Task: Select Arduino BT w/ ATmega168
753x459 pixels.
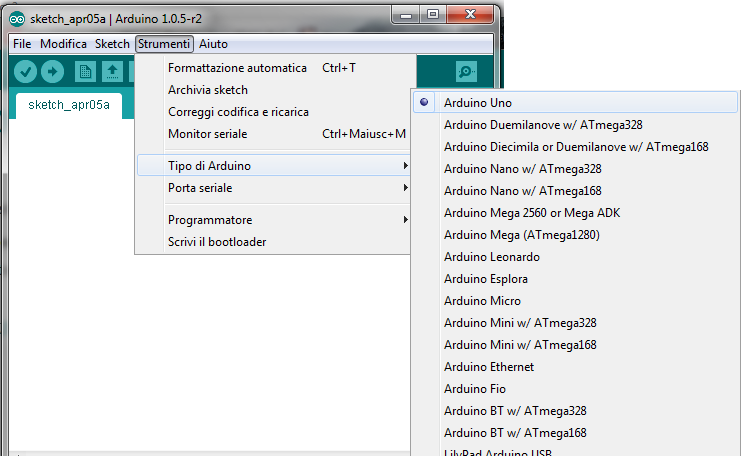Action: tap(575, 433)
